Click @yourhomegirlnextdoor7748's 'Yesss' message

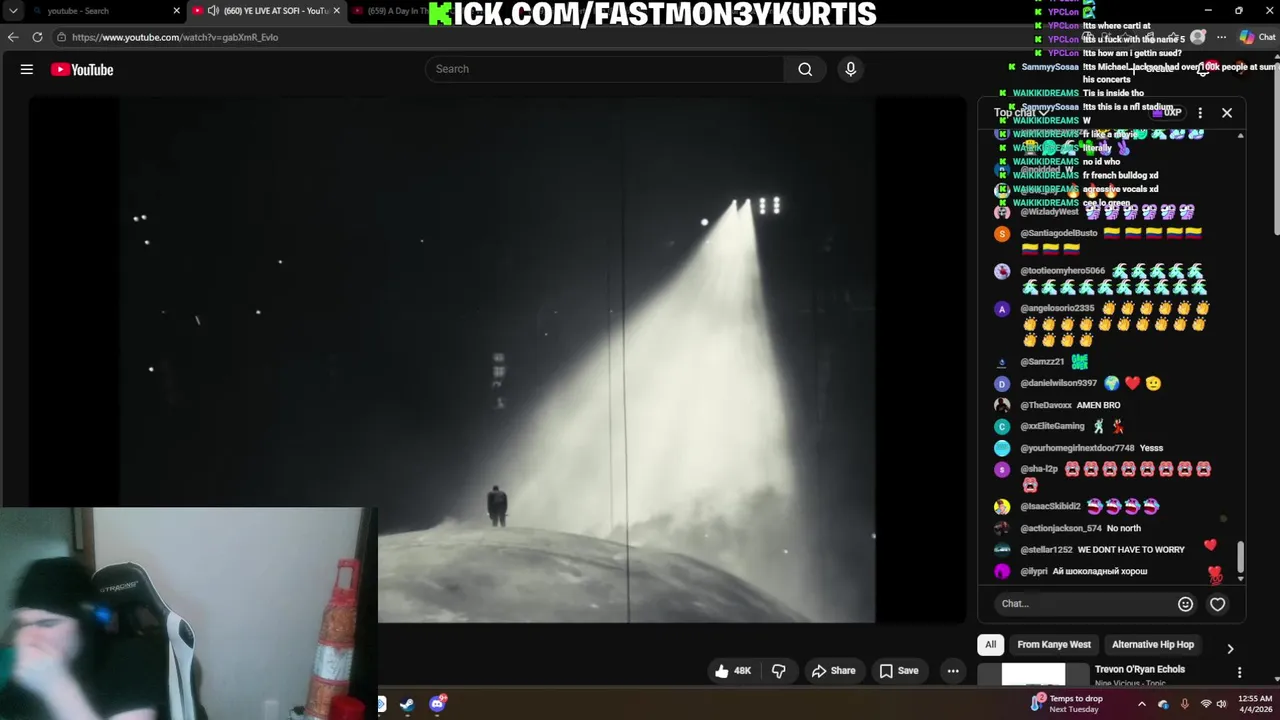[x=1150, y=448]
